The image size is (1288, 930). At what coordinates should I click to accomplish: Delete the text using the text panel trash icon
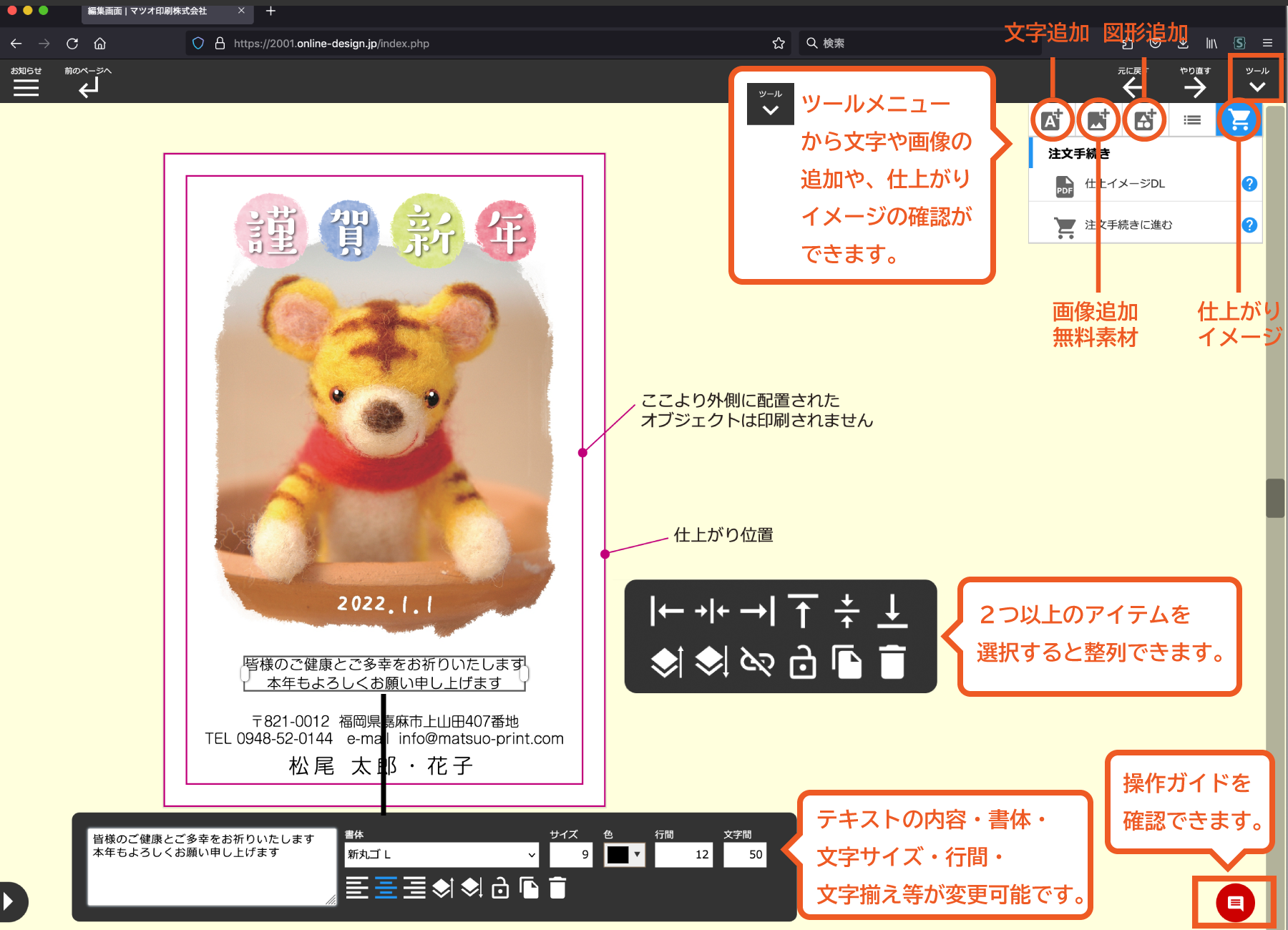click(557, 888)
